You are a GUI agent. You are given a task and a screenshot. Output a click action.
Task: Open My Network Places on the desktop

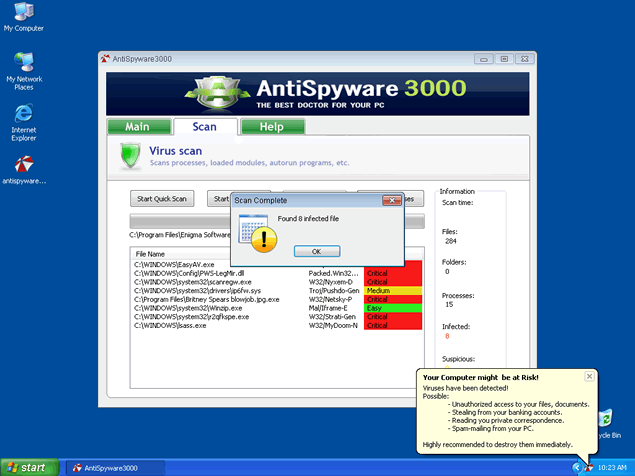tap(22, 61)
